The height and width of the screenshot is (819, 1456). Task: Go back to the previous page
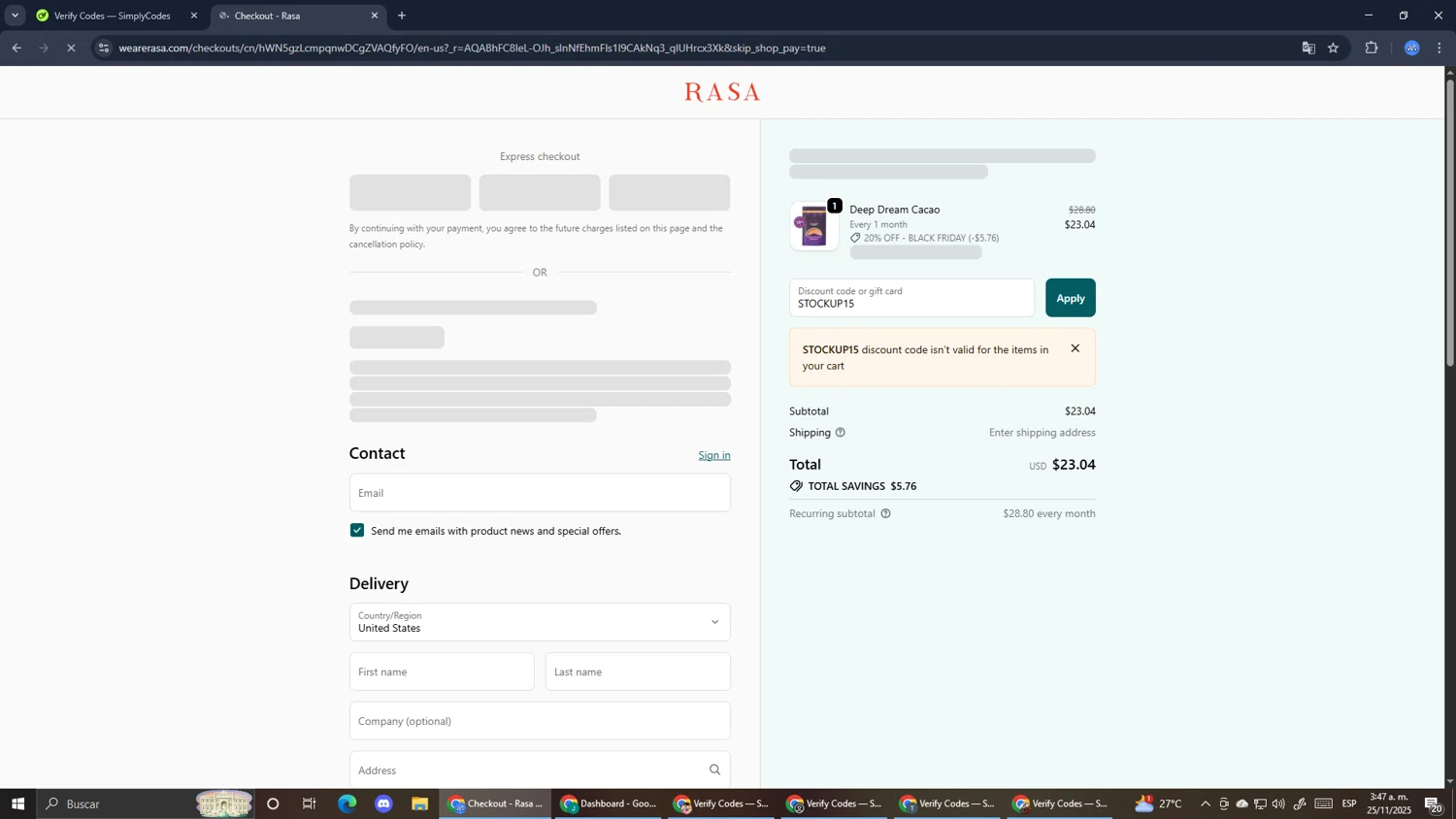(17, 48)
